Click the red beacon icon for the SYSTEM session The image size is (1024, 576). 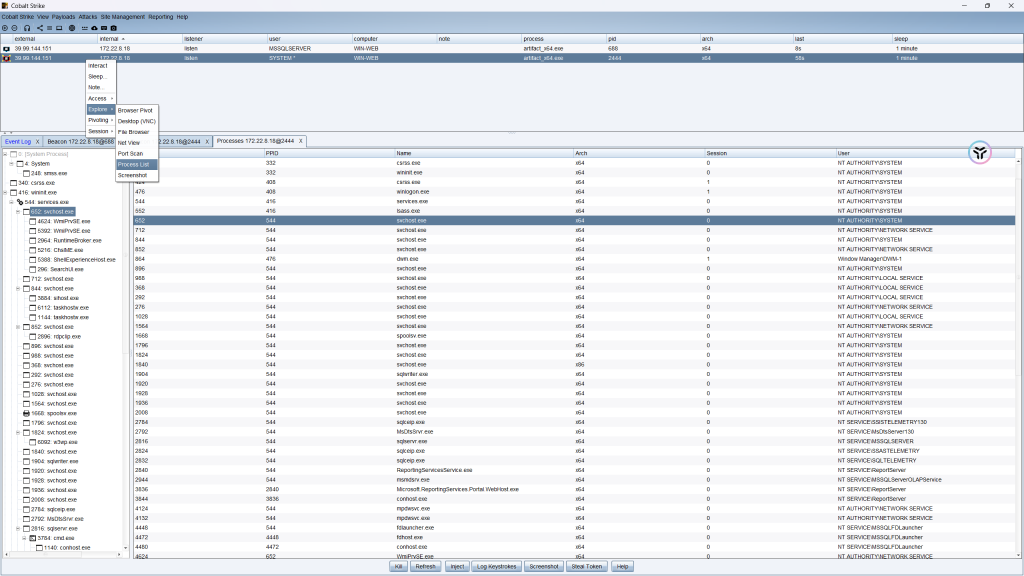[7, 58]
